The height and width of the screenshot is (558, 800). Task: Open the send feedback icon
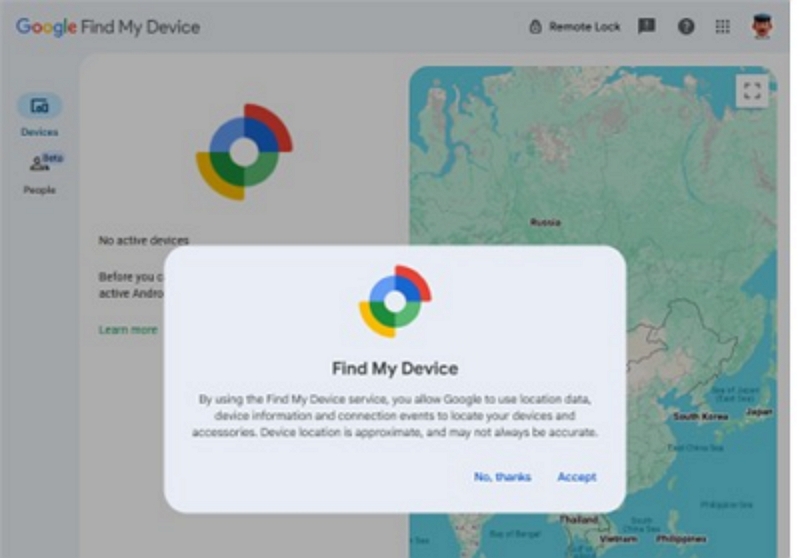point(646,26)
